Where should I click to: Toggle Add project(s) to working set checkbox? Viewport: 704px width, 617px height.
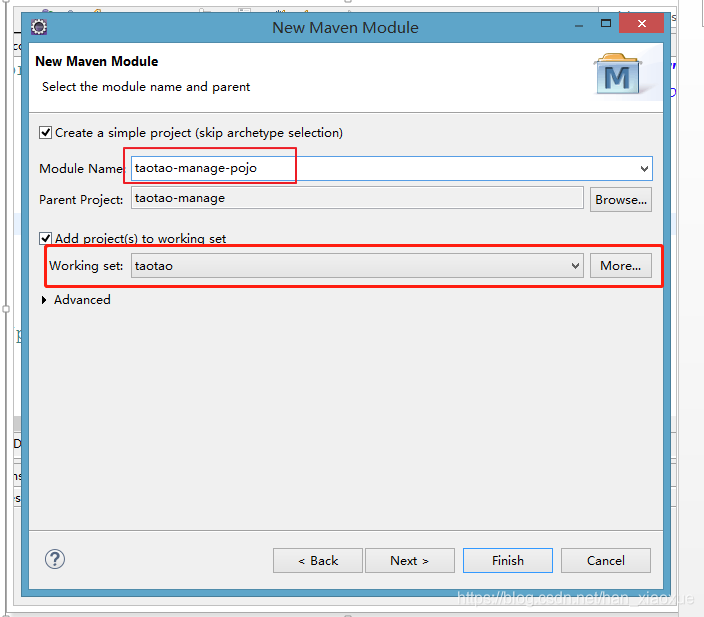(x=45, y=238)
